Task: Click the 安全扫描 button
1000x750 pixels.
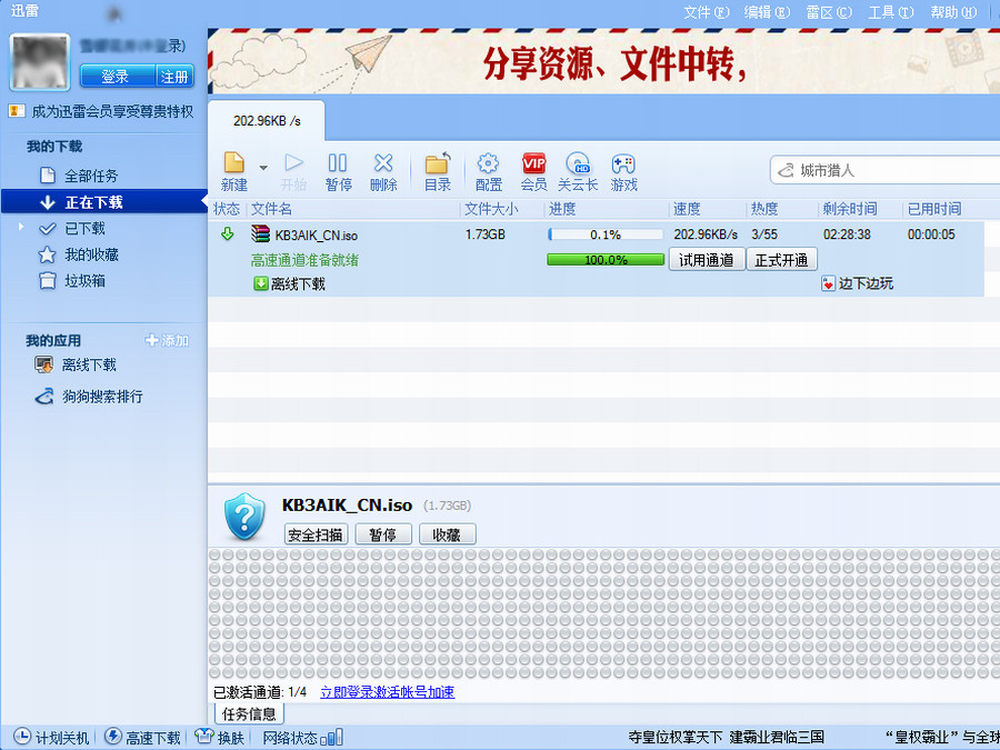Action: coord(316,534)
